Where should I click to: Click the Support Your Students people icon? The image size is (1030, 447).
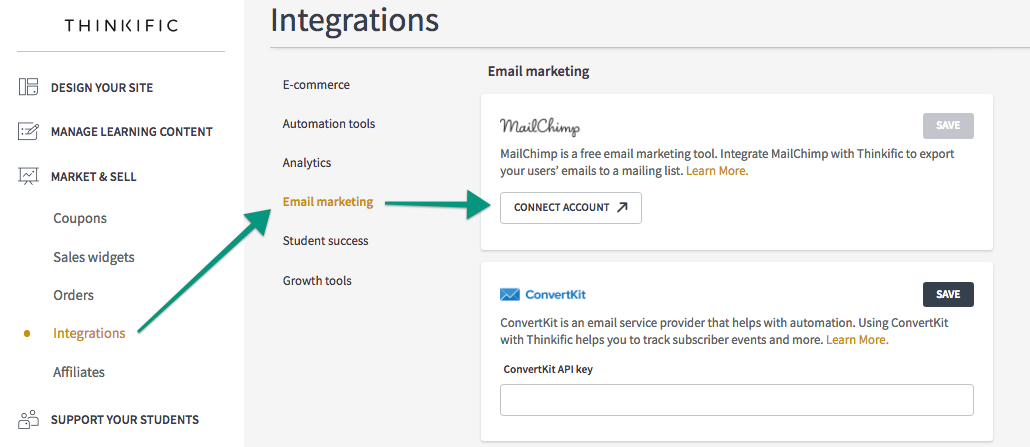pyautogui.click(x=28, y=419)
